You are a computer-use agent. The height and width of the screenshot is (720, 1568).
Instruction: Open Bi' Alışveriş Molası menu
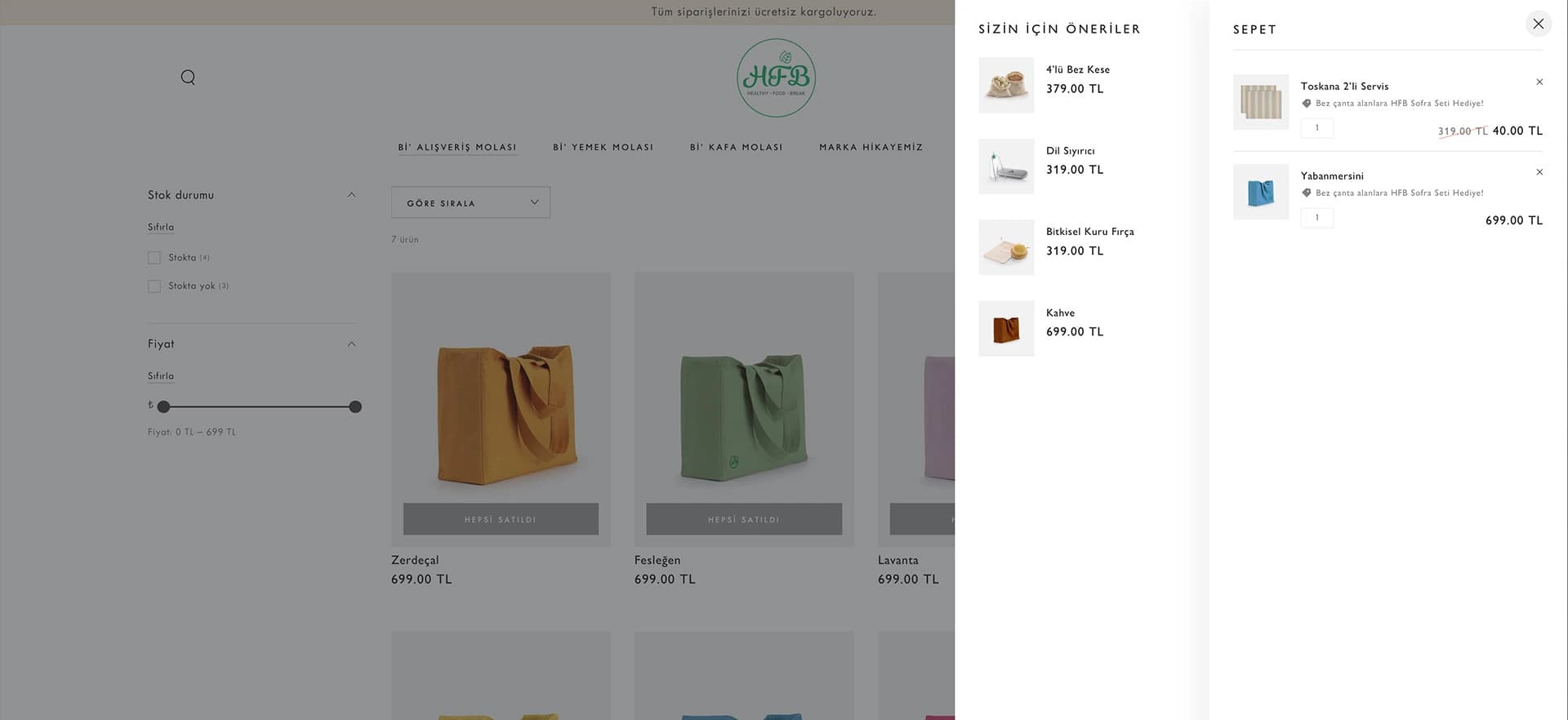point(457,148)
